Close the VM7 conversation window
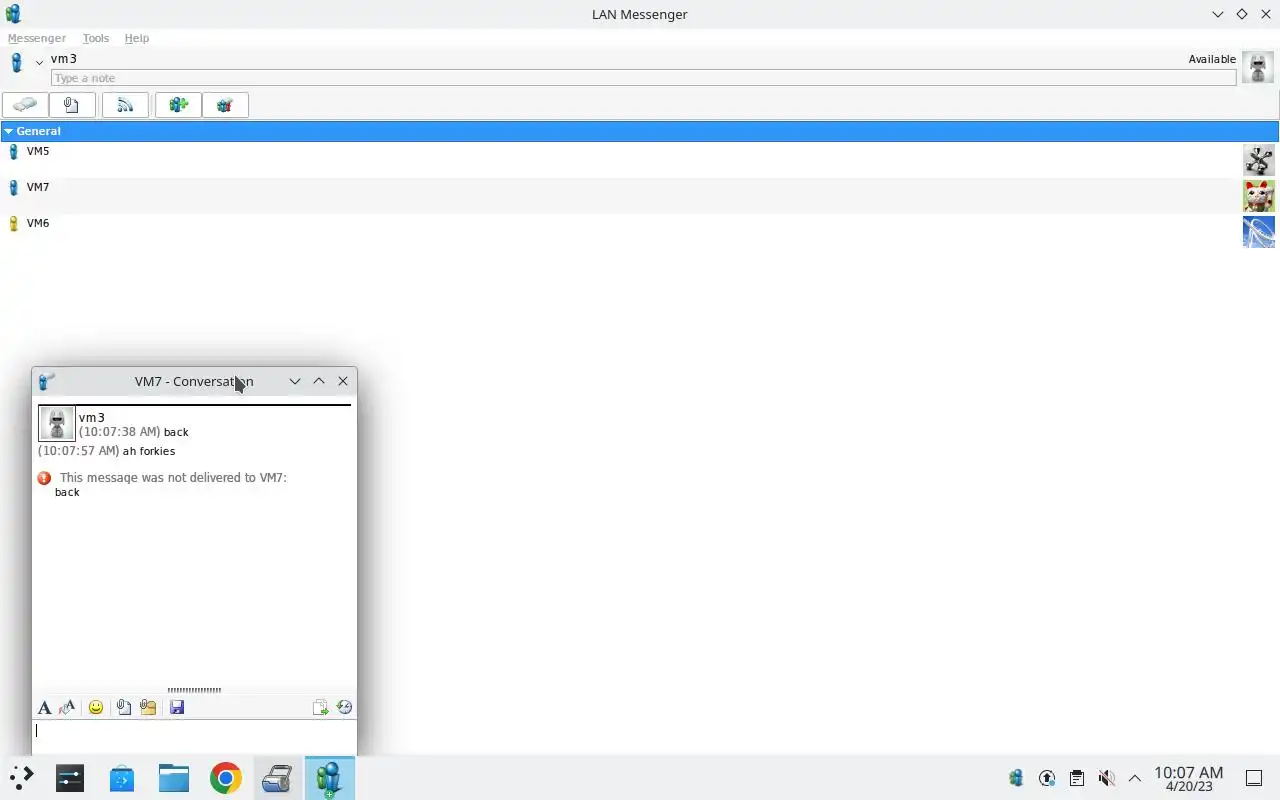The image size is (1280, 800). tap(343, 381)
